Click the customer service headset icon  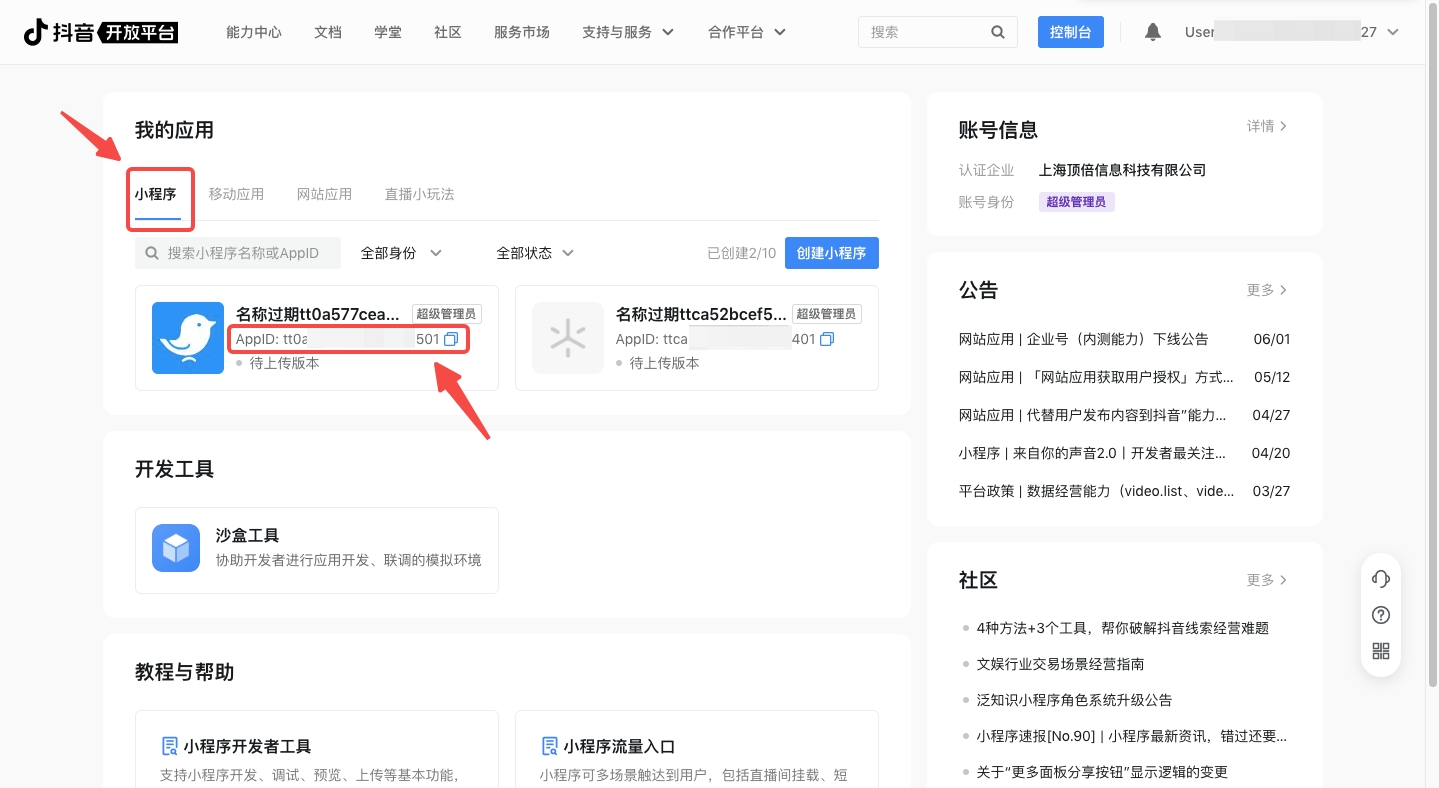click(1381, 579)
